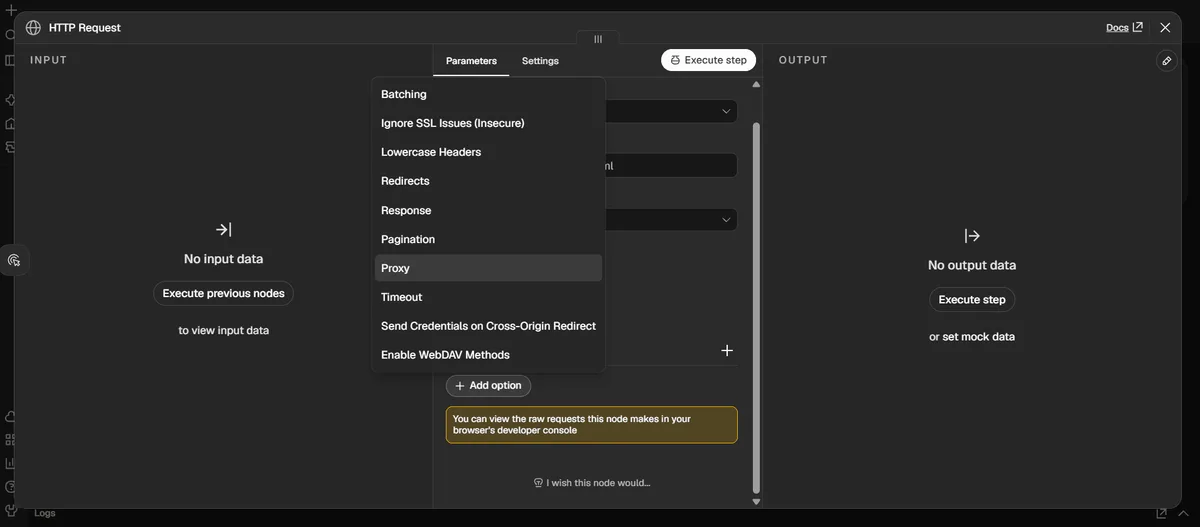Click the external-link icon at bottom right
Viewport: 1200px width, 527px height.
1162,513
